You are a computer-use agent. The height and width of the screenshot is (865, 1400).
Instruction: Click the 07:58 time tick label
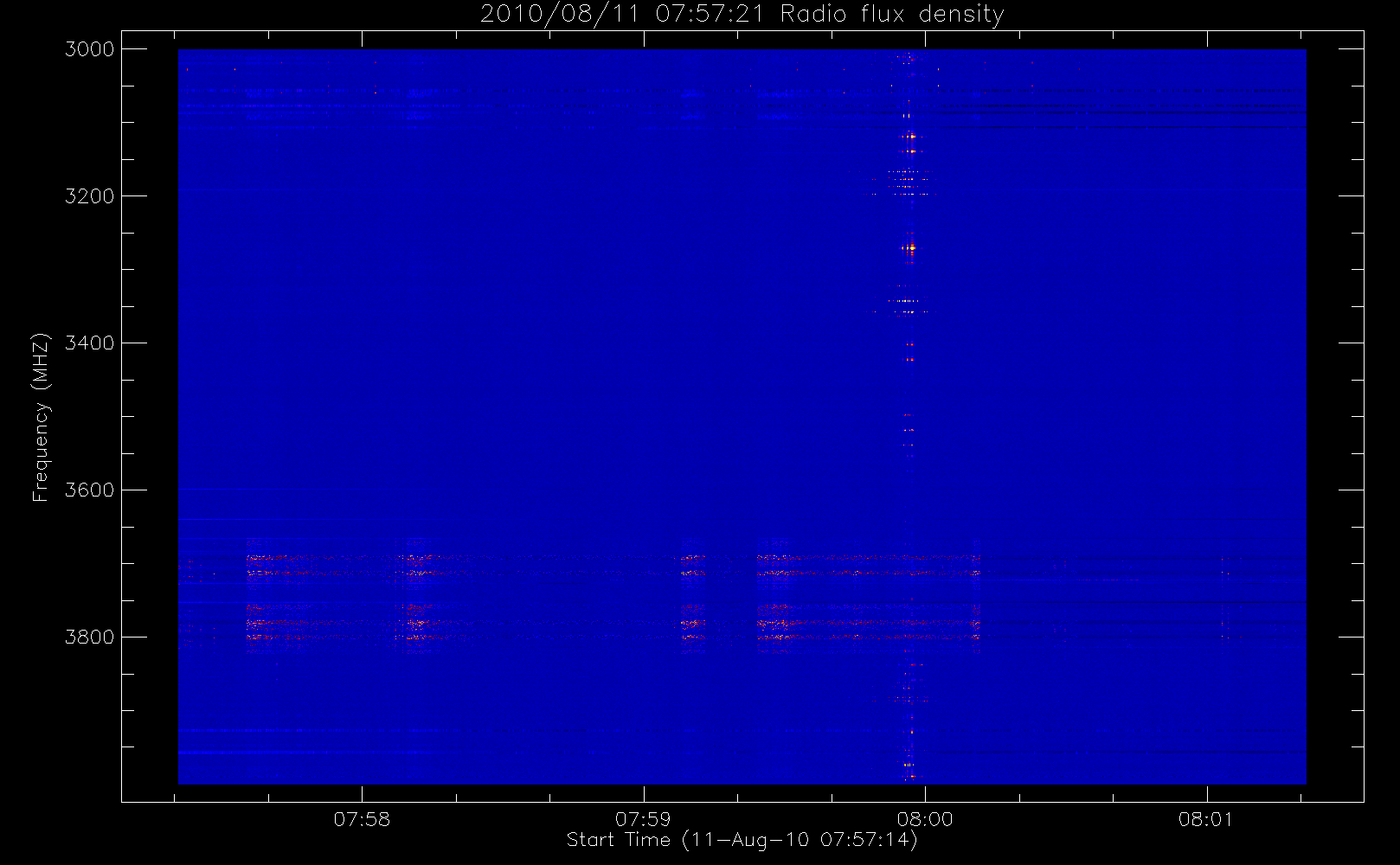362,819
